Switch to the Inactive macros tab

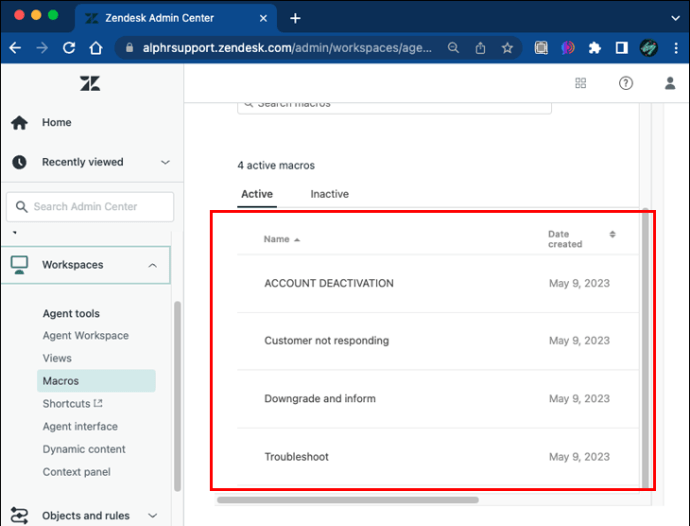pyautogui.click(x=330, y=194)
